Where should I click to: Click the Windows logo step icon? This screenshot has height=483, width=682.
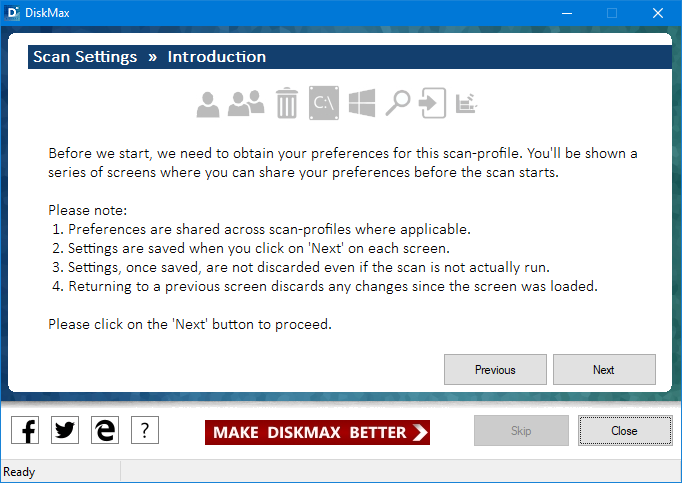tap(362, 103)
